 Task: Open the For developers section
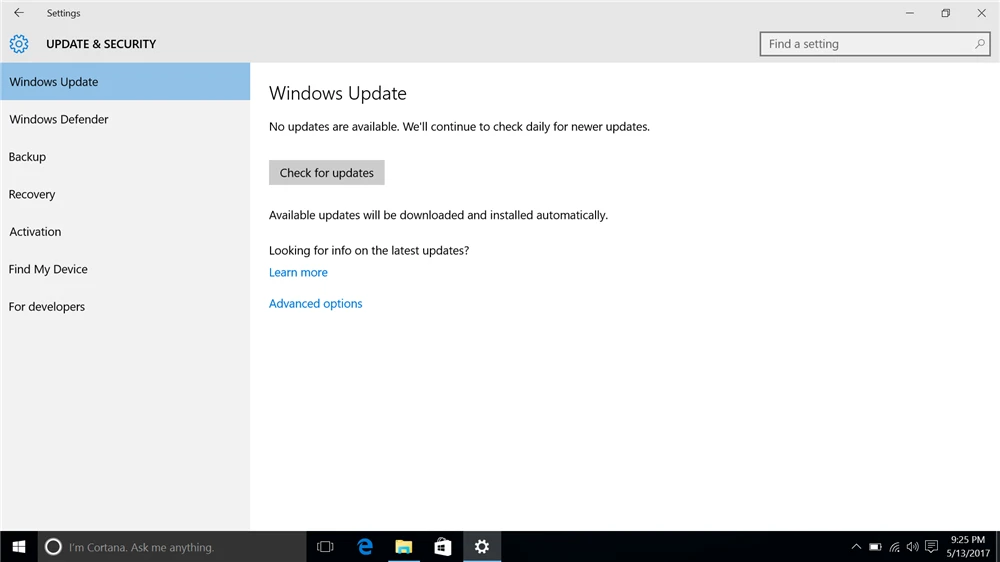pos(125,307)
